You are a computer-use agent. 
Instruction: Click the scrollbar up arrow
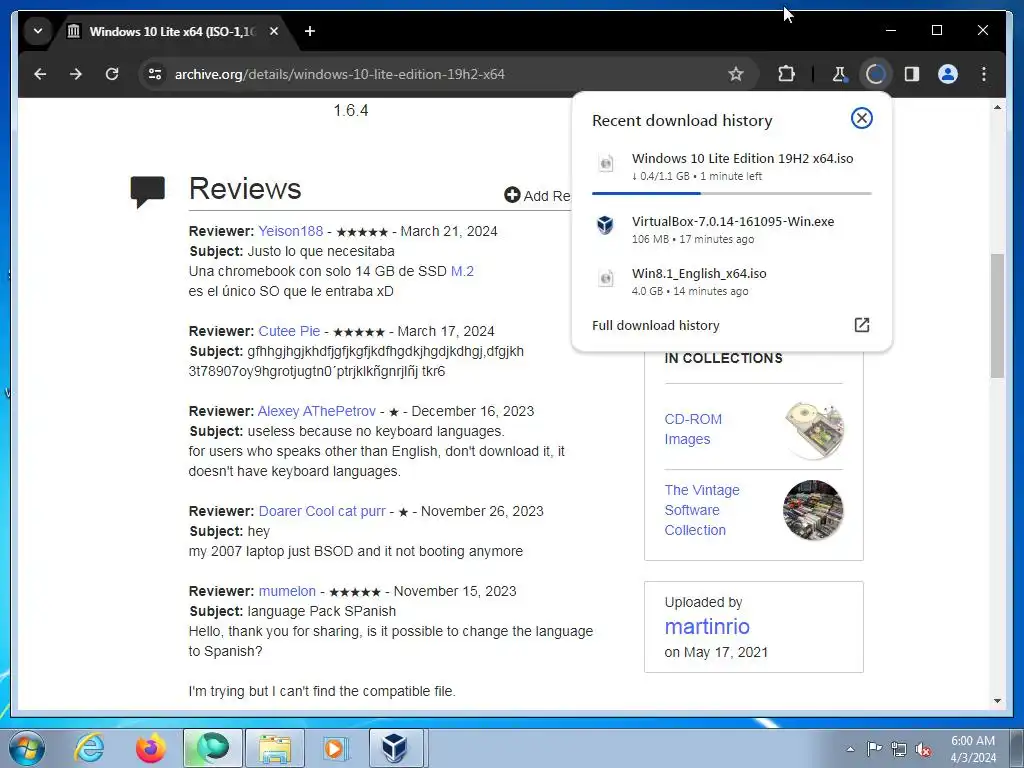pos(997,106)
